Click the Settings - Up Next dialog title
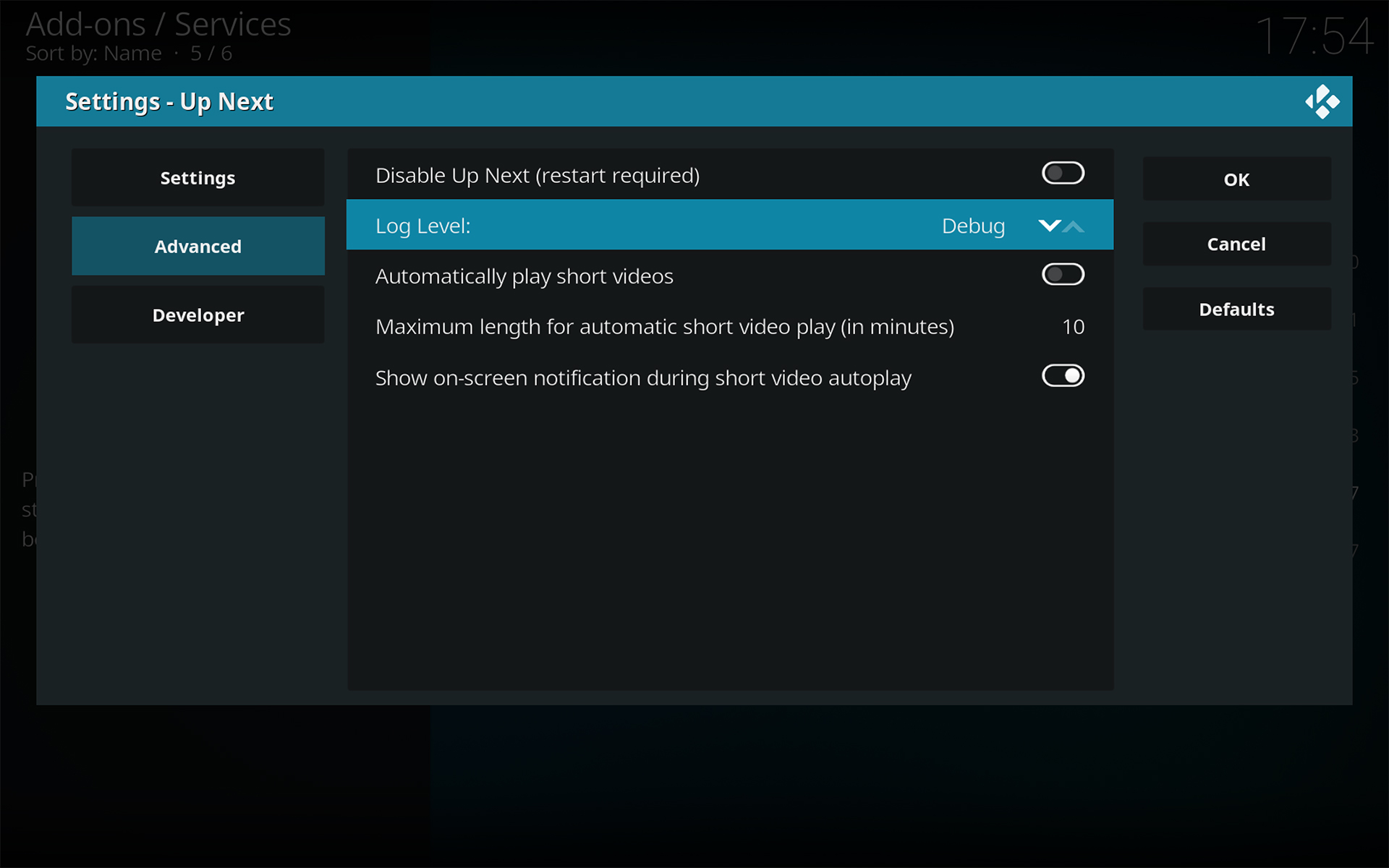Screen dimensions: 1389x868 [169, 102]
